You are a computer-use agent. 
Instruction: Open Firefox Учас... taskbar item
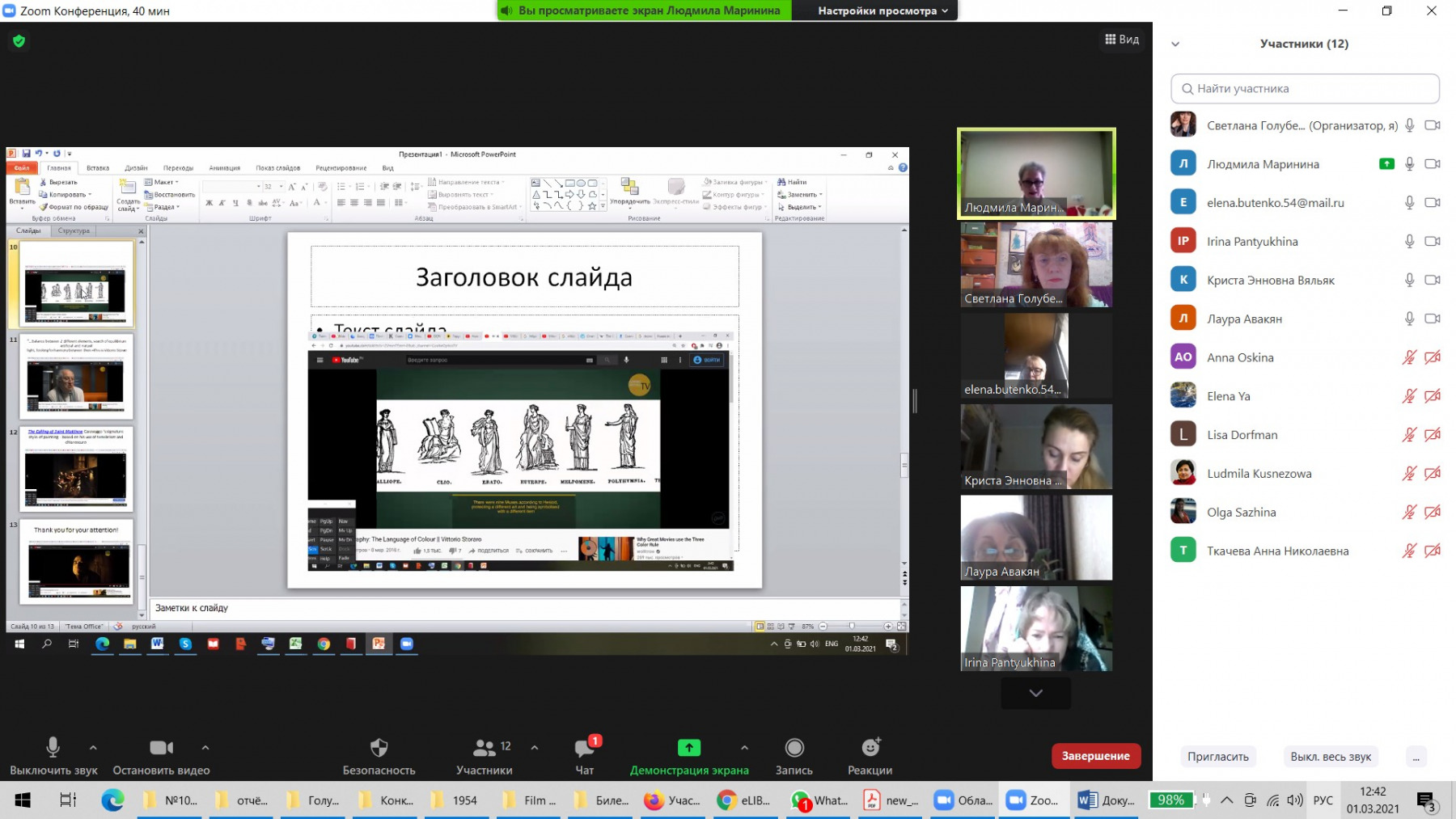pyautogui.click(x=673, y=800)
